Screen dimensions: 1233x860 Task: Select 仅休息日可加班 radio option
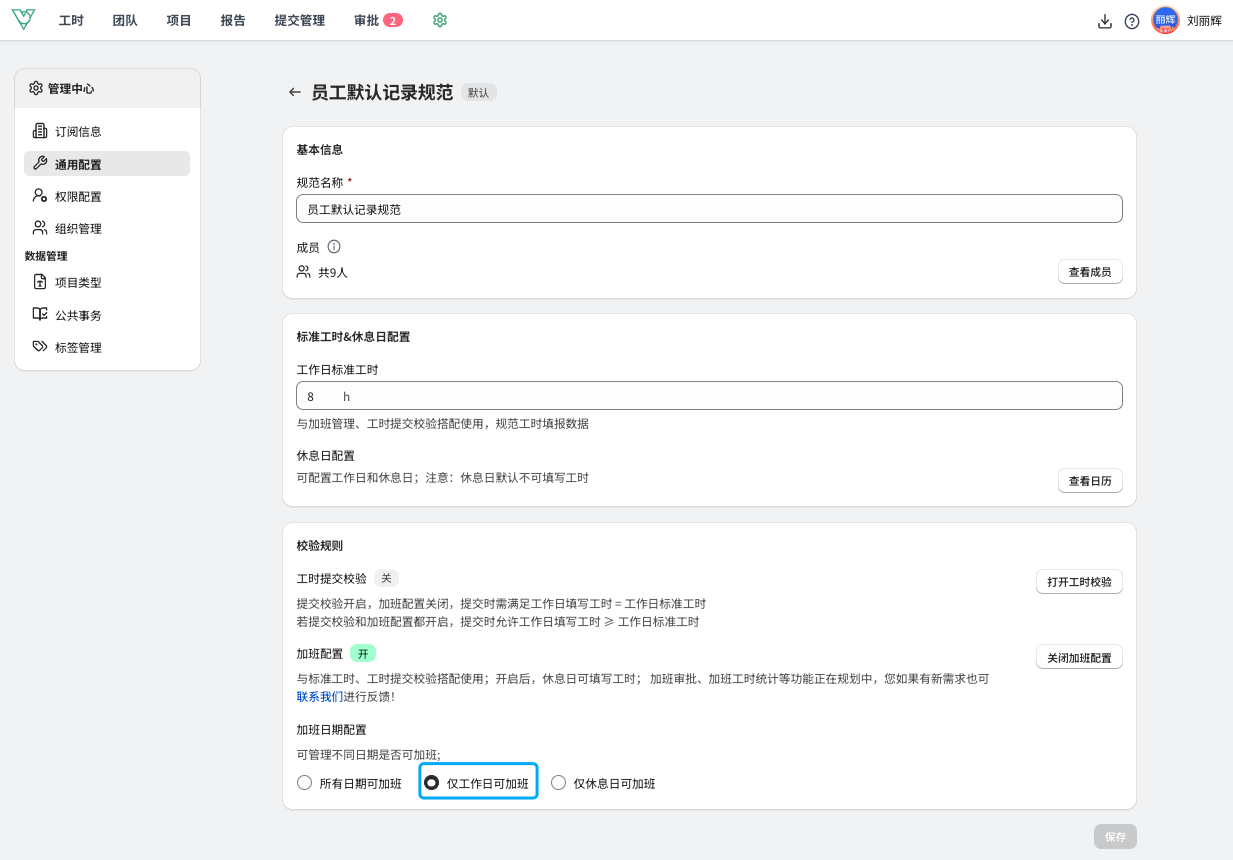[x=559, y=783]
